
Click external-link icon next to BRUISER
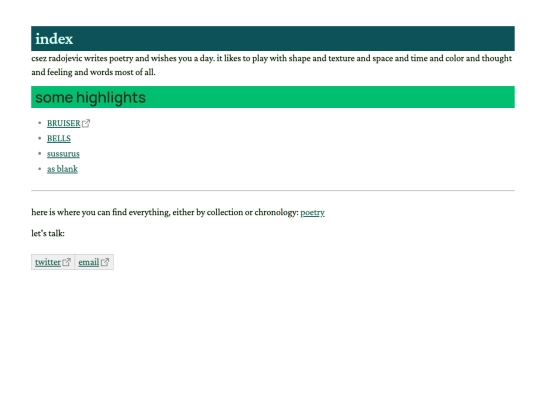(86, 123)
